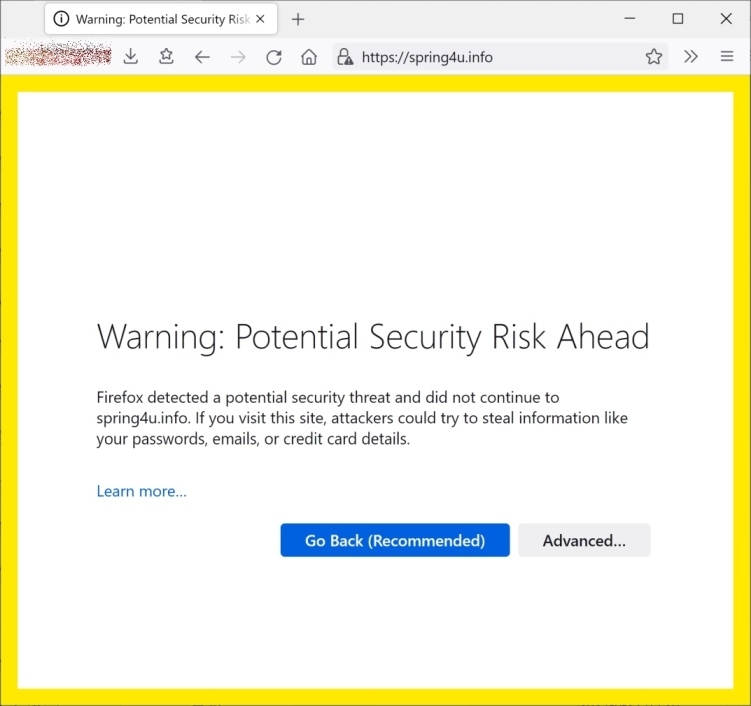Close the Warning: Potential Security Risk tab
This screenshot has height=706, width=751.
pyautogui.click(x=261, y=19)
